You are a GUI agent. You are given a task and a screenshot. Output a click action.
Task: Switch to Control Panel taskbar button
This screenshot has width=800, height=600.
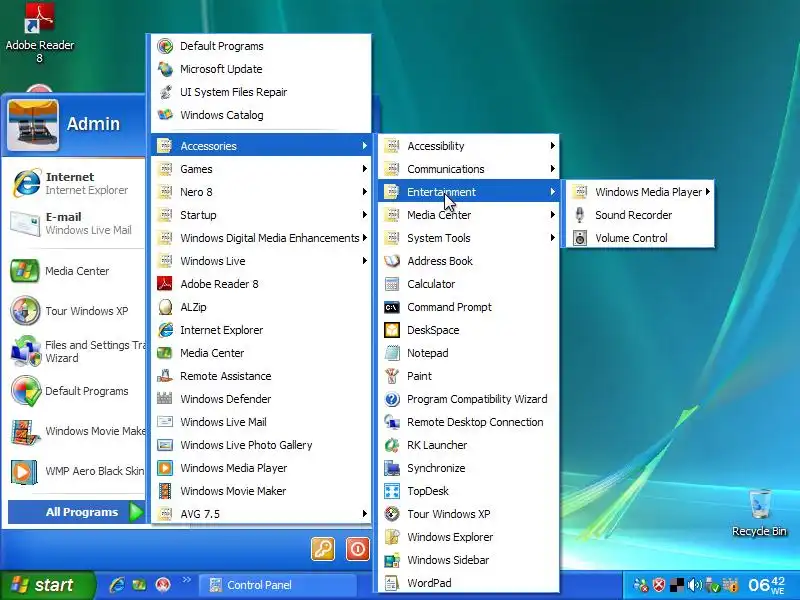277,585
